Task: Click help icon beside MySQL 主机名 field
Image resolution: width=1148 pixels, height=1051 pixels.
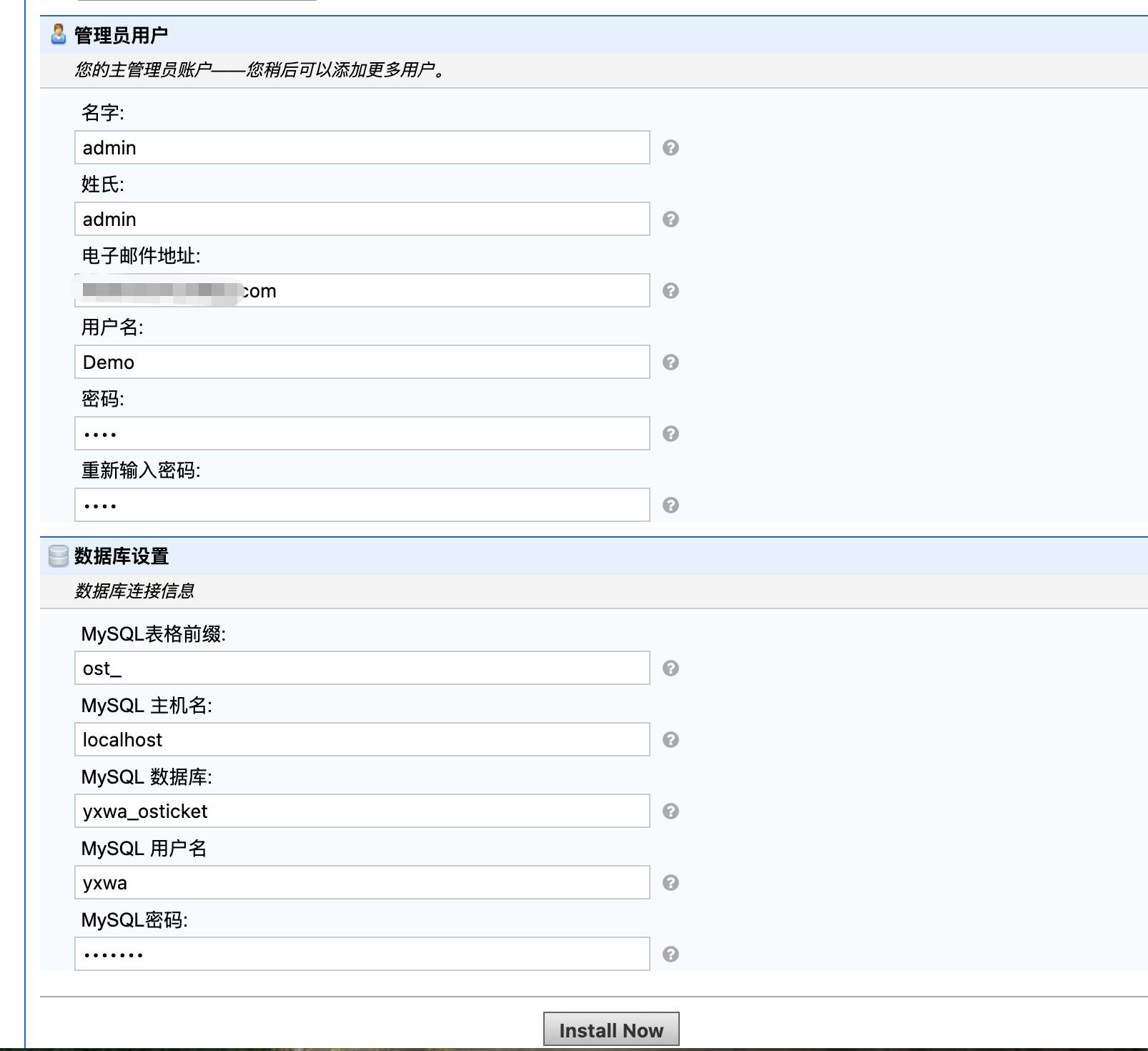Action: (x=671, y=740)
